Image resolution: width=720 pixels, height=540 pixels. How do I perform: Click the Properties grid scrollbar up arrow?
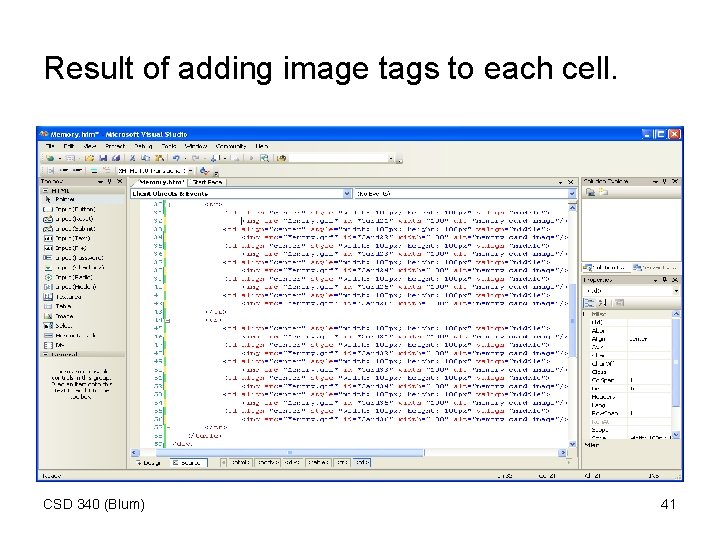tap(676, 314)
